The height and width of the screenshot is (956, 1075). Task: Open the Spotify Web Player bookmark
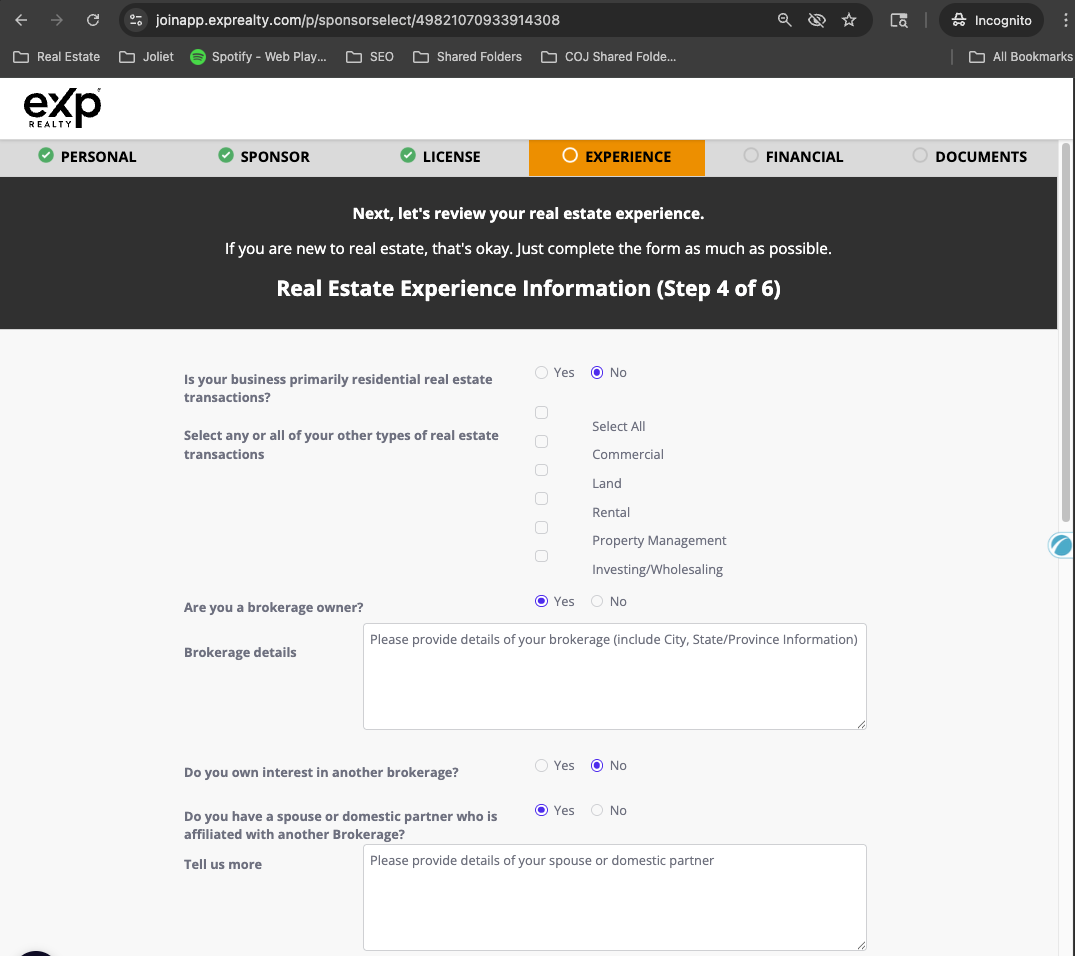pyautogui.click(x=258, y=57)
